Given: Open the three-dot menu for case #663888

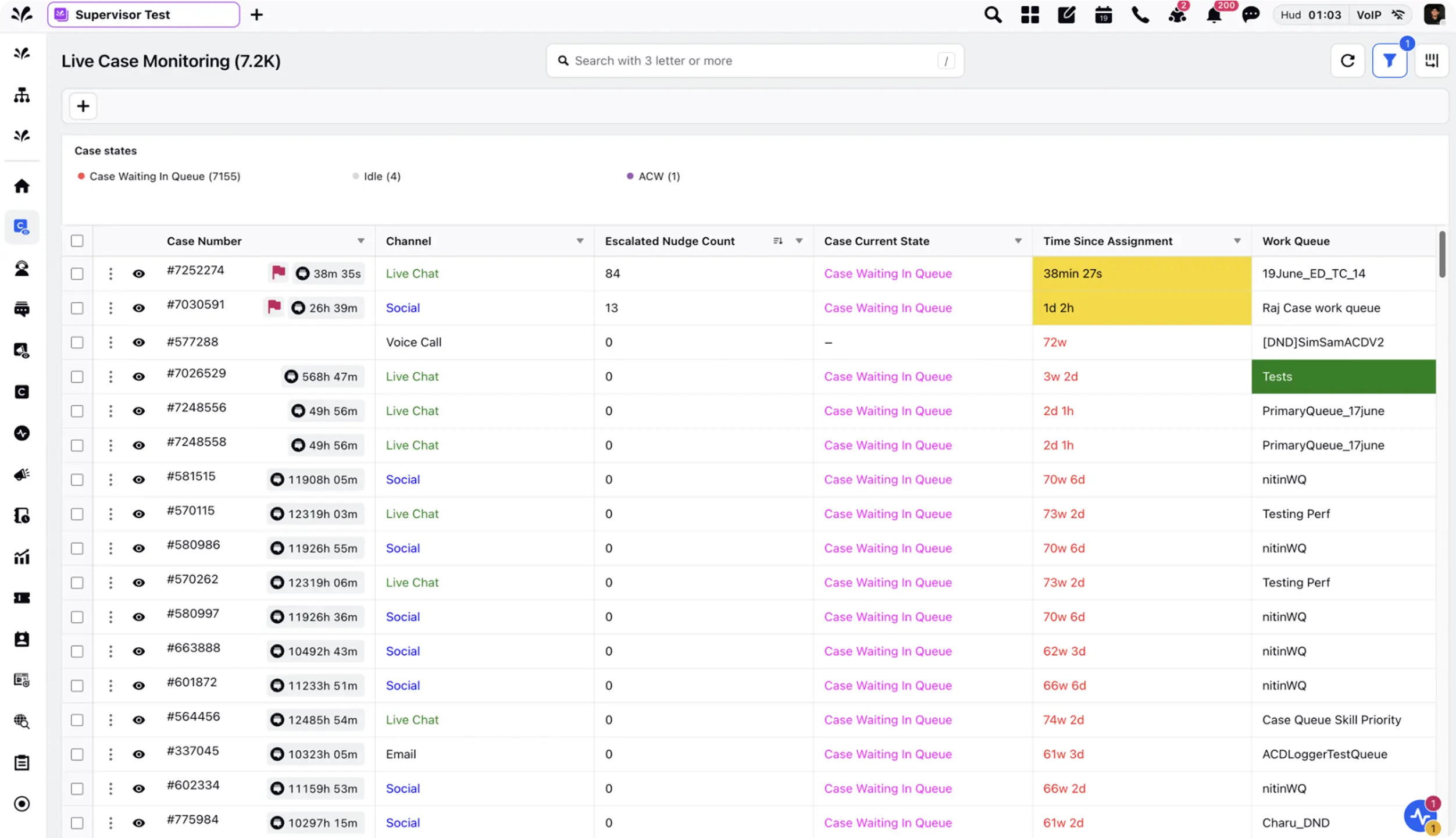Looking at the screenshot, I should pos(110,651).
